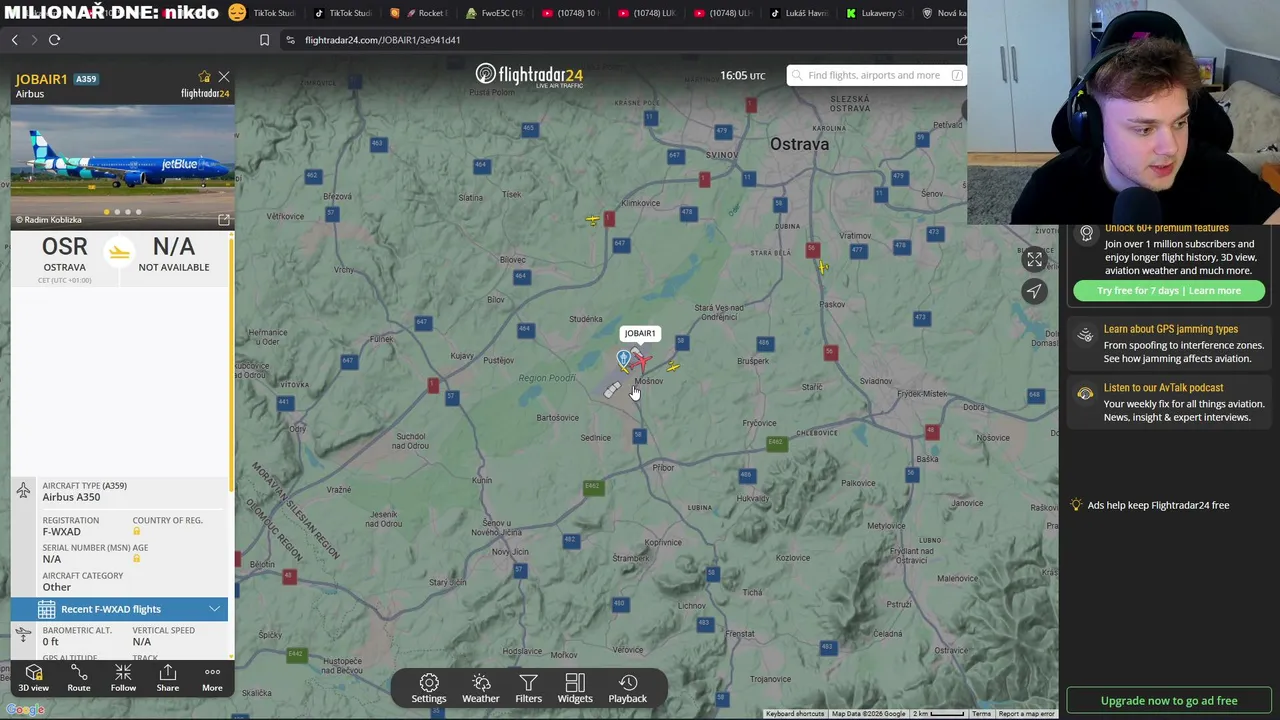Toggle fullscreen map view
Viewport: 1280px width, 720px height.
coord(1034,260)
